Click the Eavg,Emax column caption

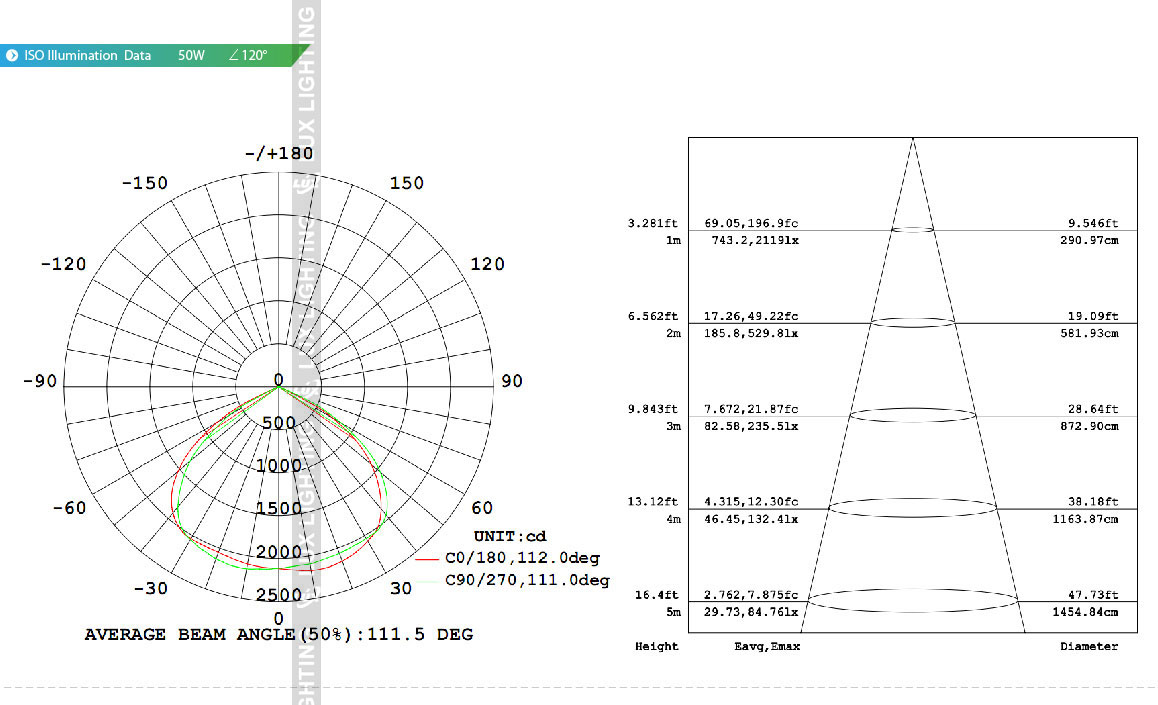767,647
